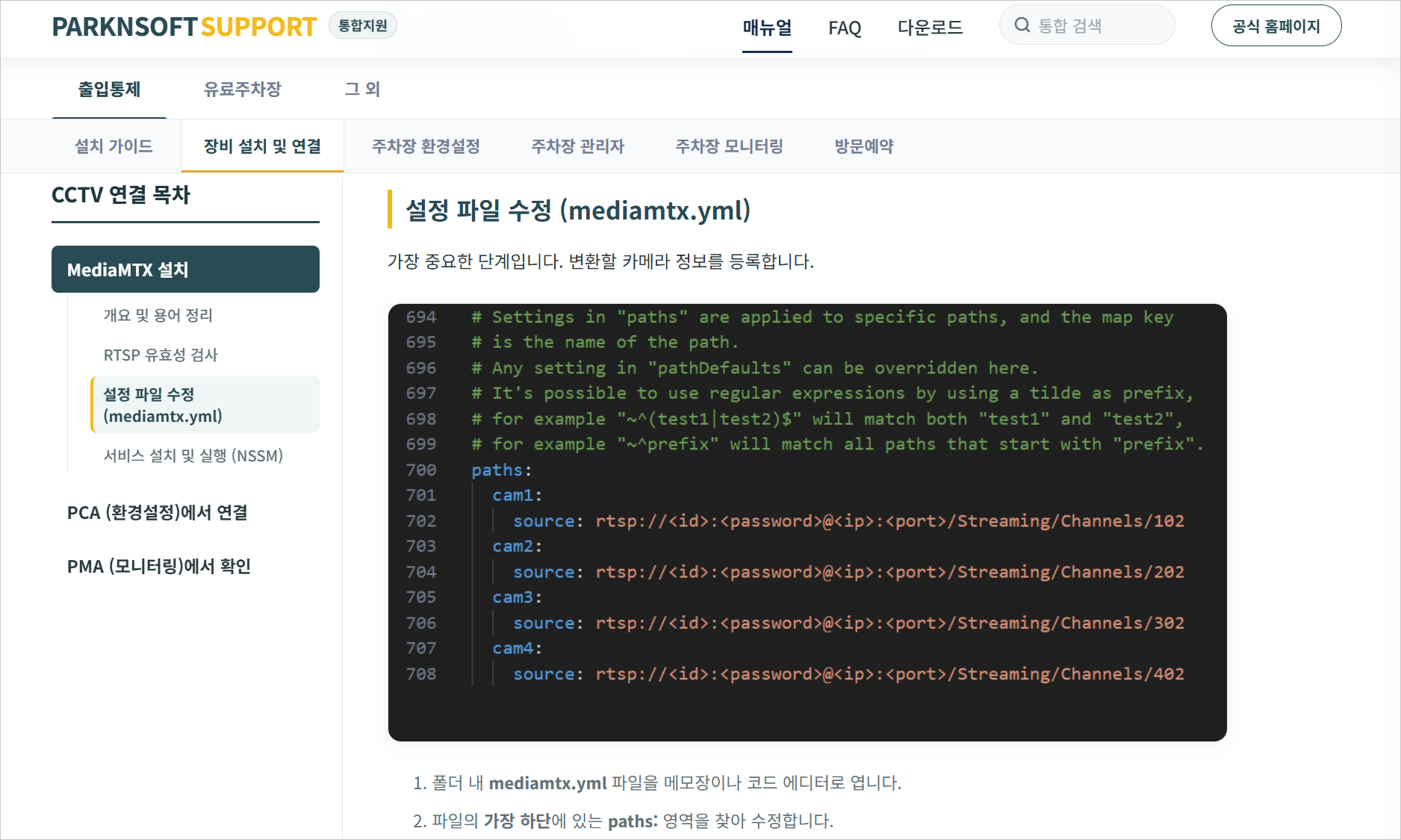Select the 그 외 tab
Screen dimensions: 1401x840
362,90
